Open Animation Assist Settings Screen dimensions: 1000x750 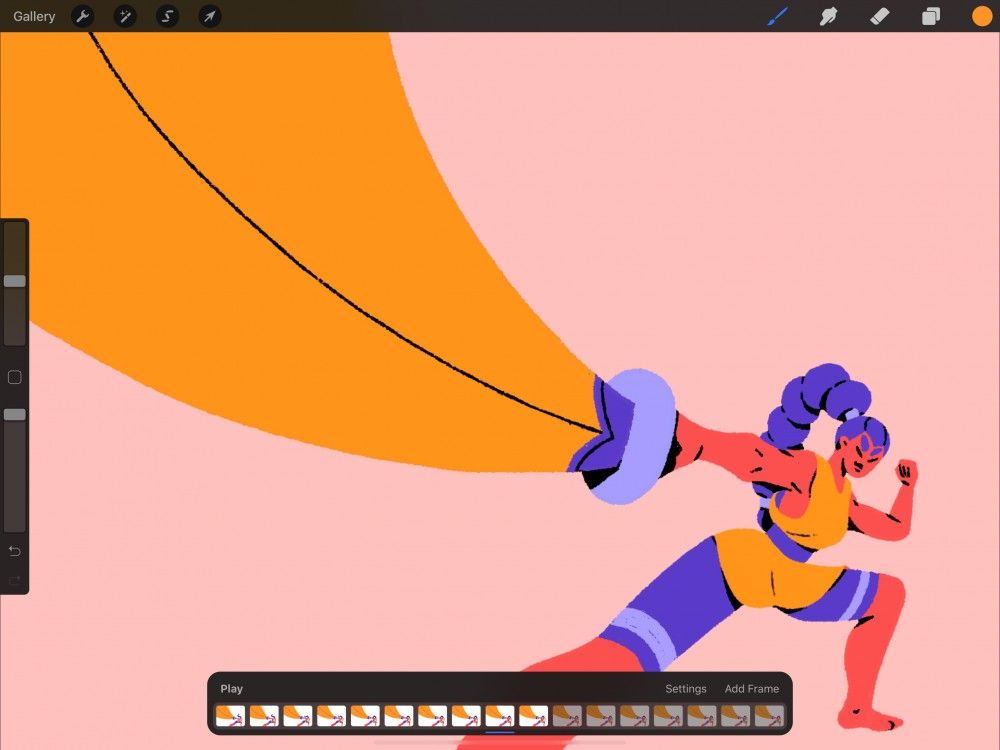click(x=685, y=688)
